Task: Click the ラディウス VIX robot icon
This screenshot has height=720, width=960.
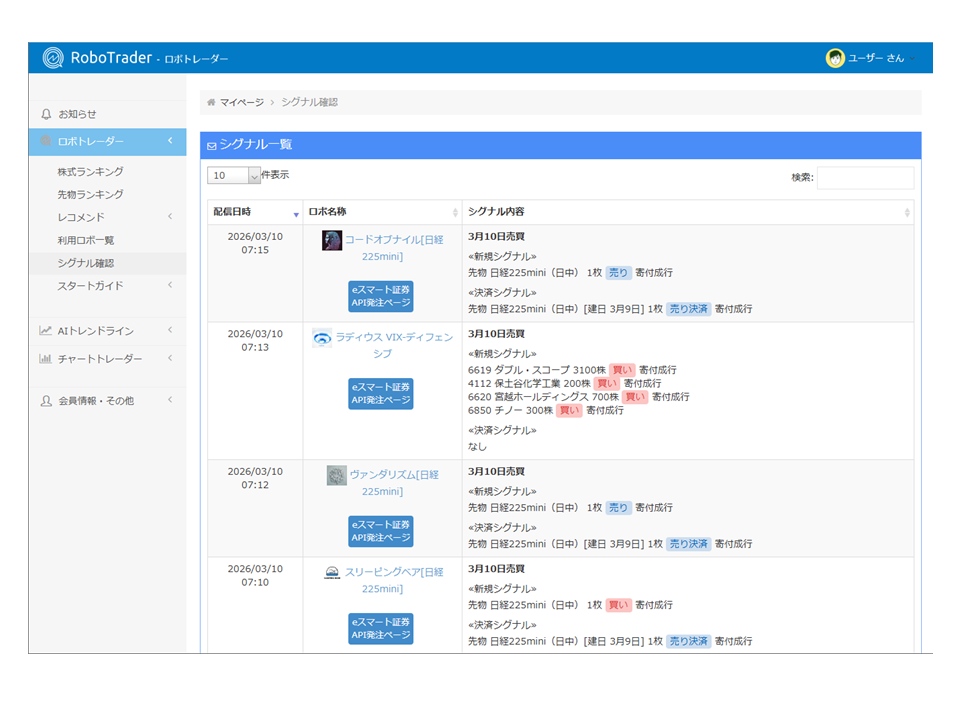Action: click(322, 338)
